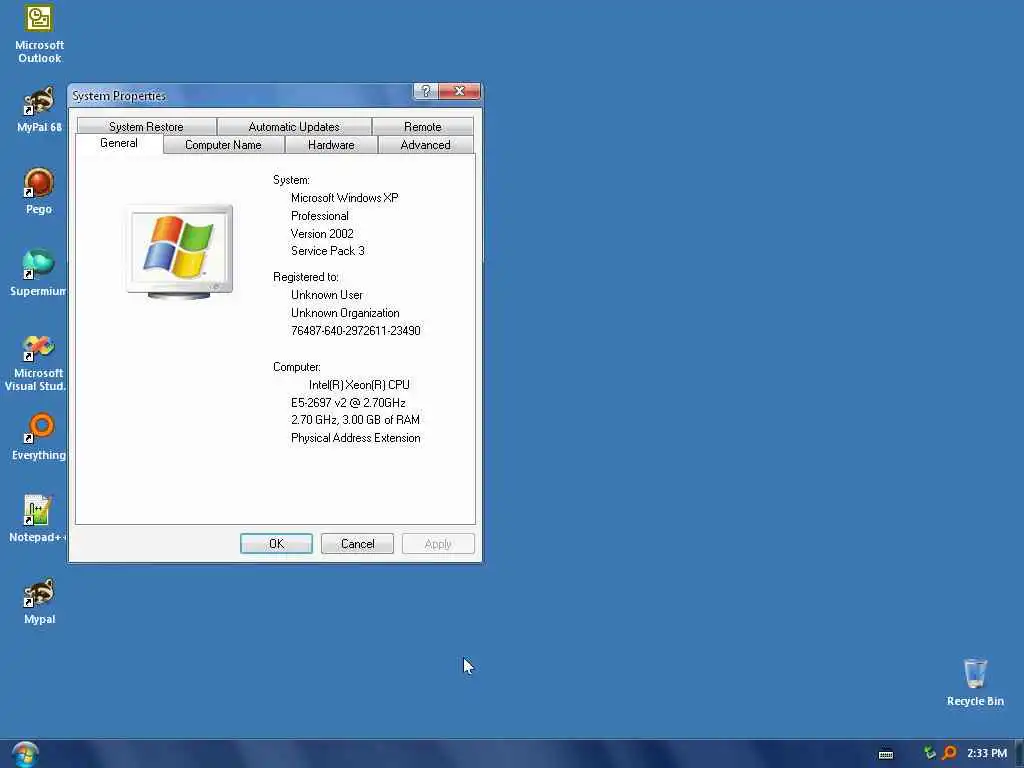Select the General tab

tap(119, 143)
